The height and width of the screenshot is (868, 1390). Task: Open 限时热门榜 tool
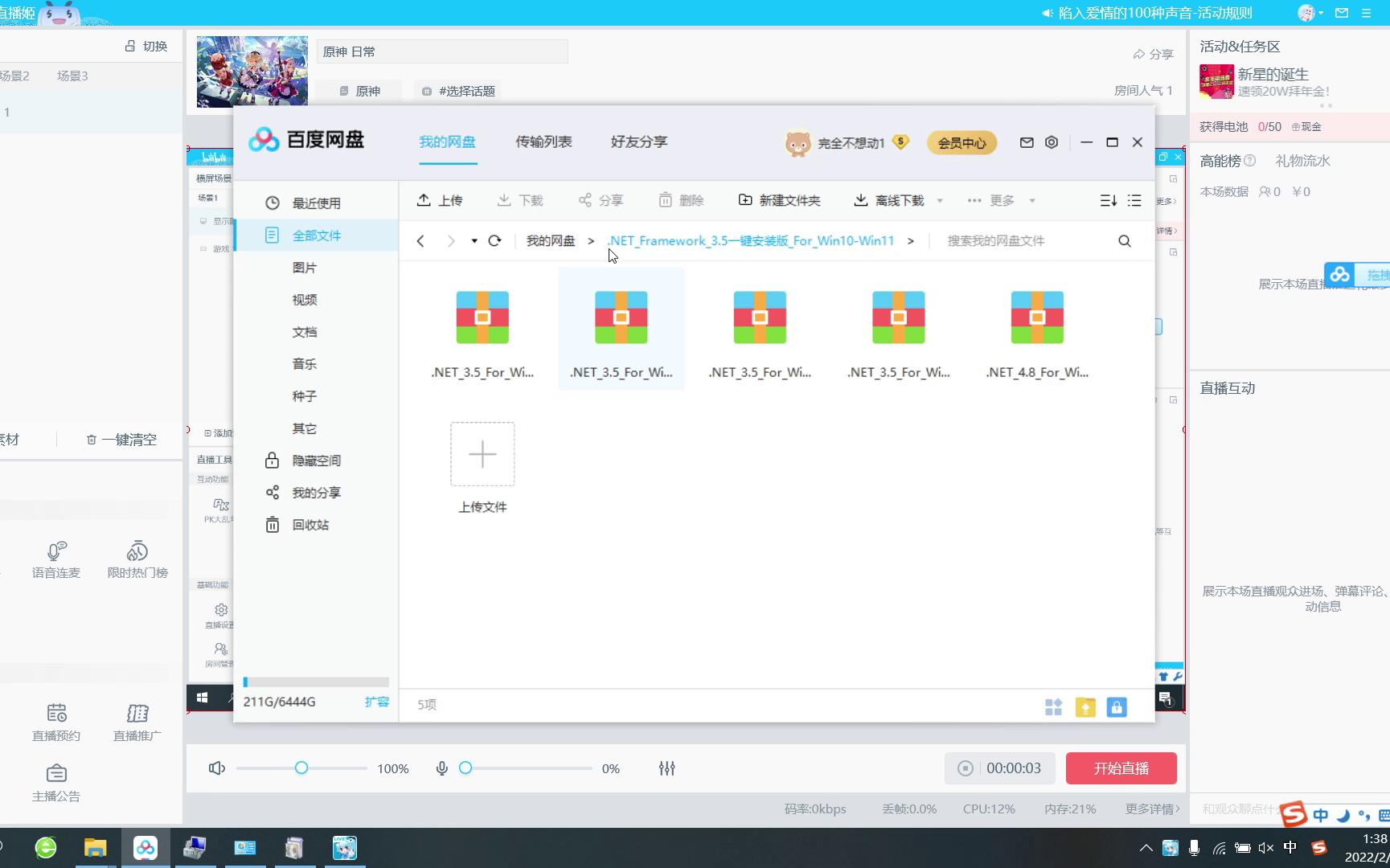coord(137,560)
